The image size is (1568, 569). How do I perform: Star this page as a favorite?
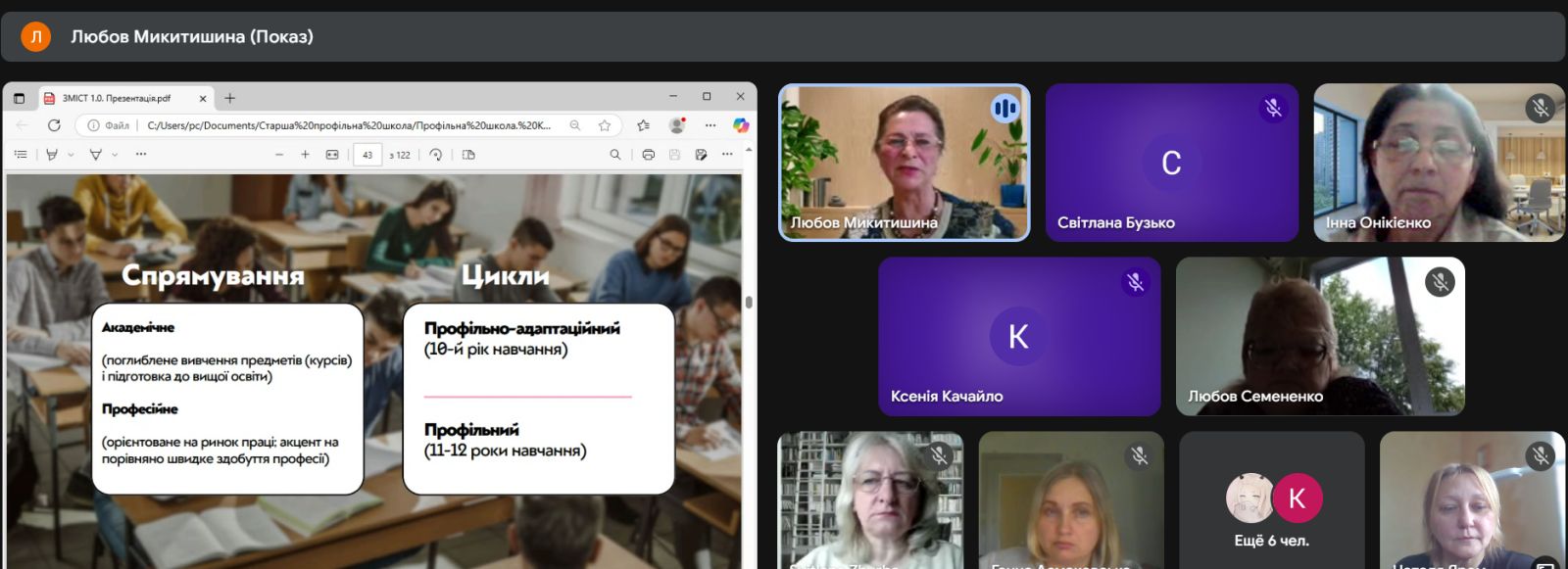605,125
